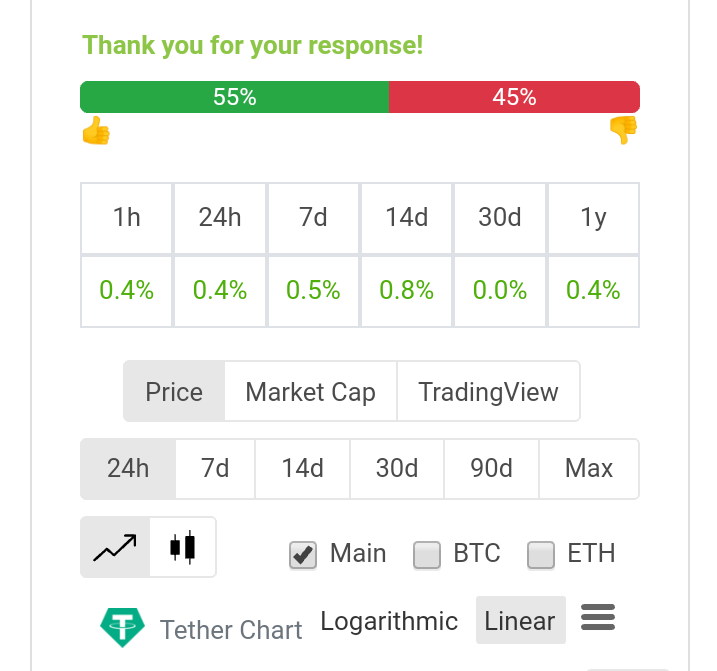The height and width of the screenshot is (671, 717).
Task: Open the chart hamburger menu
Action: click(x=598, y=617)
